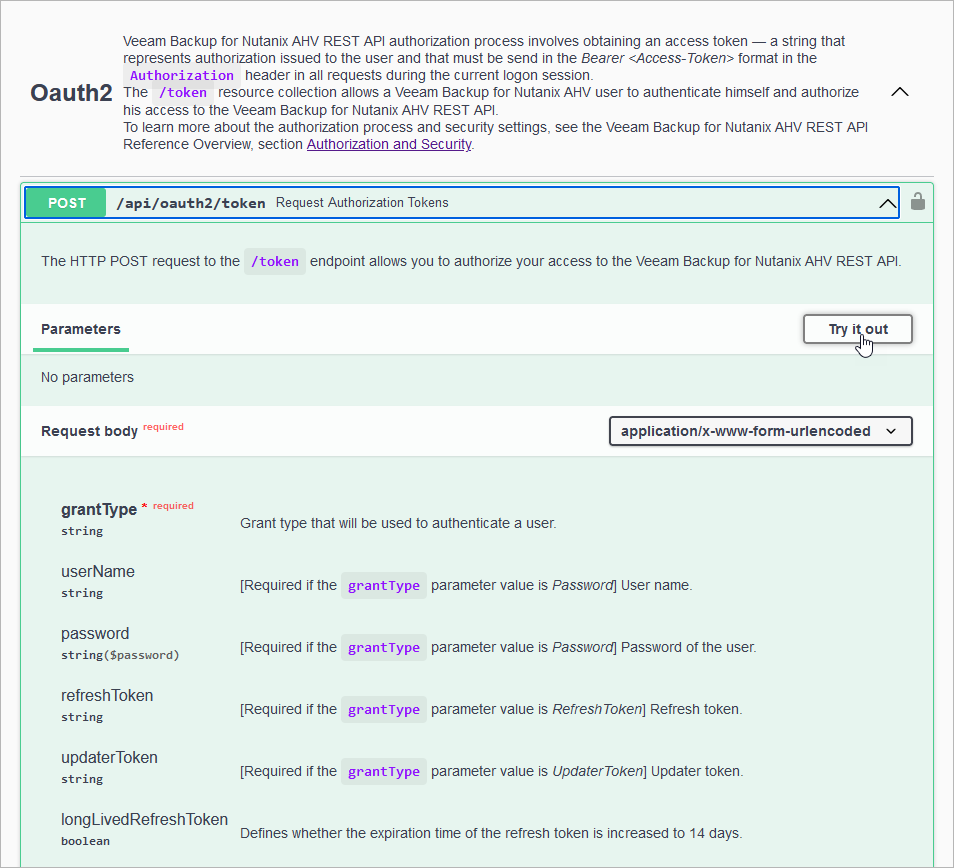
Task: Click the green POST method badge
Action: coord(64,202)
